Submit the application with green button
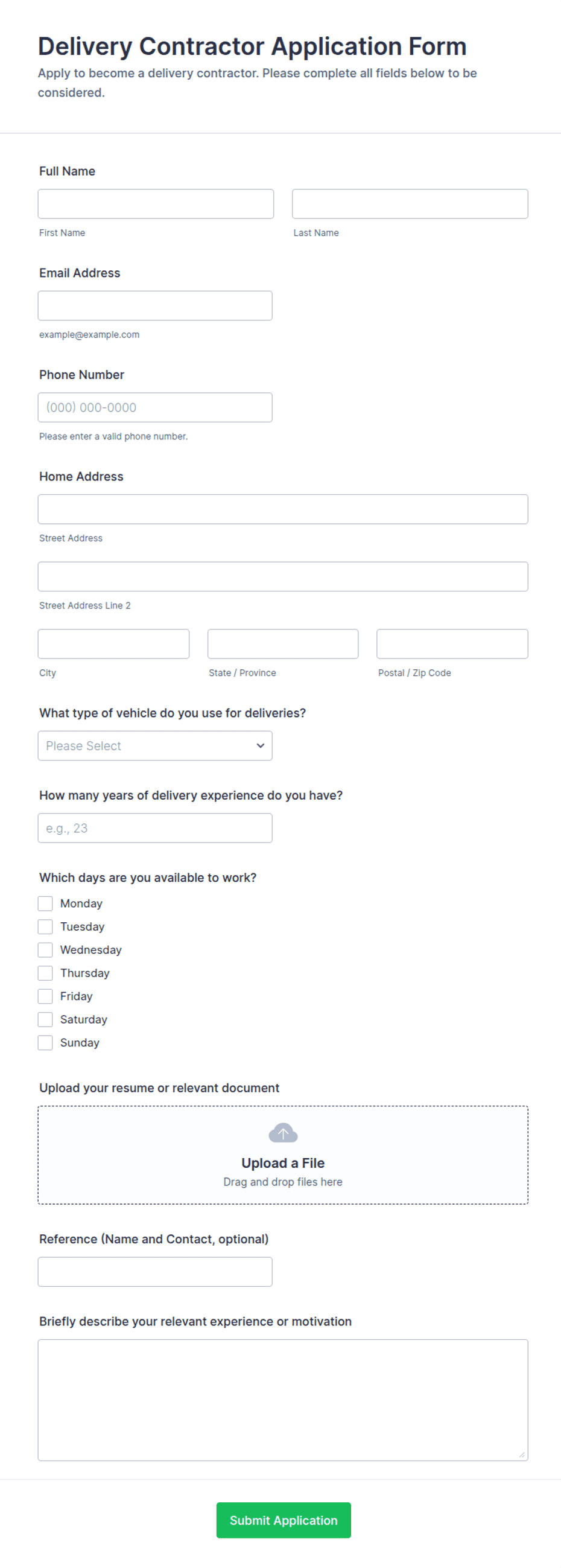This screenshot has height=1568, width=561. (284, 1520)
